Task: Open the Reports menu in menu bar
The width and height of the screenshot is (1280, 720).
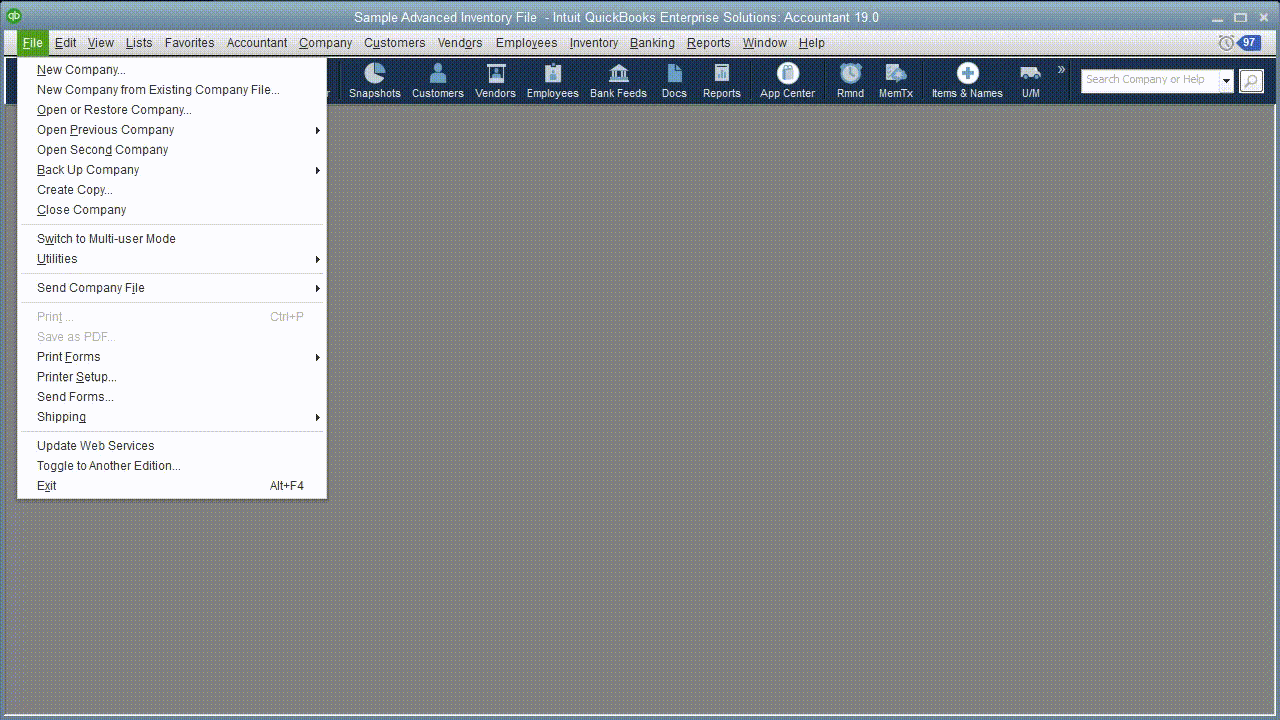Action: tap(708, 43)
